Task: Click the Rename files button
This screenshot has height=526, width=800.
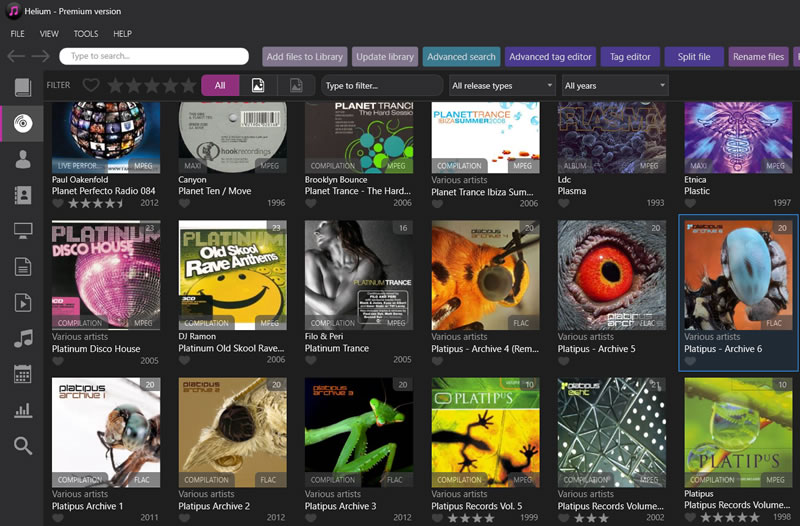Action: 758,57
